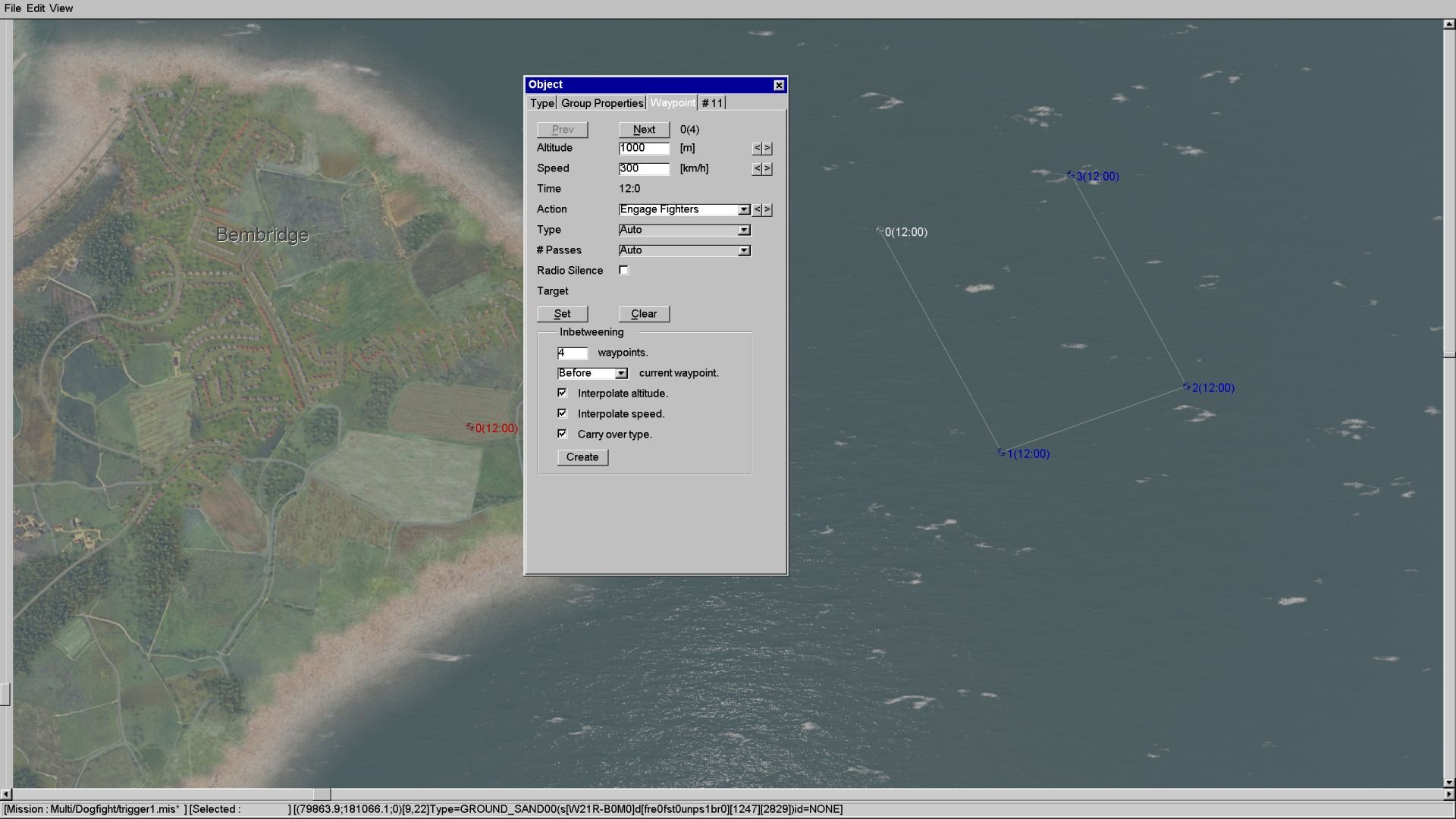Uncheck Interpolate altitude option

[x=562, y=393]
